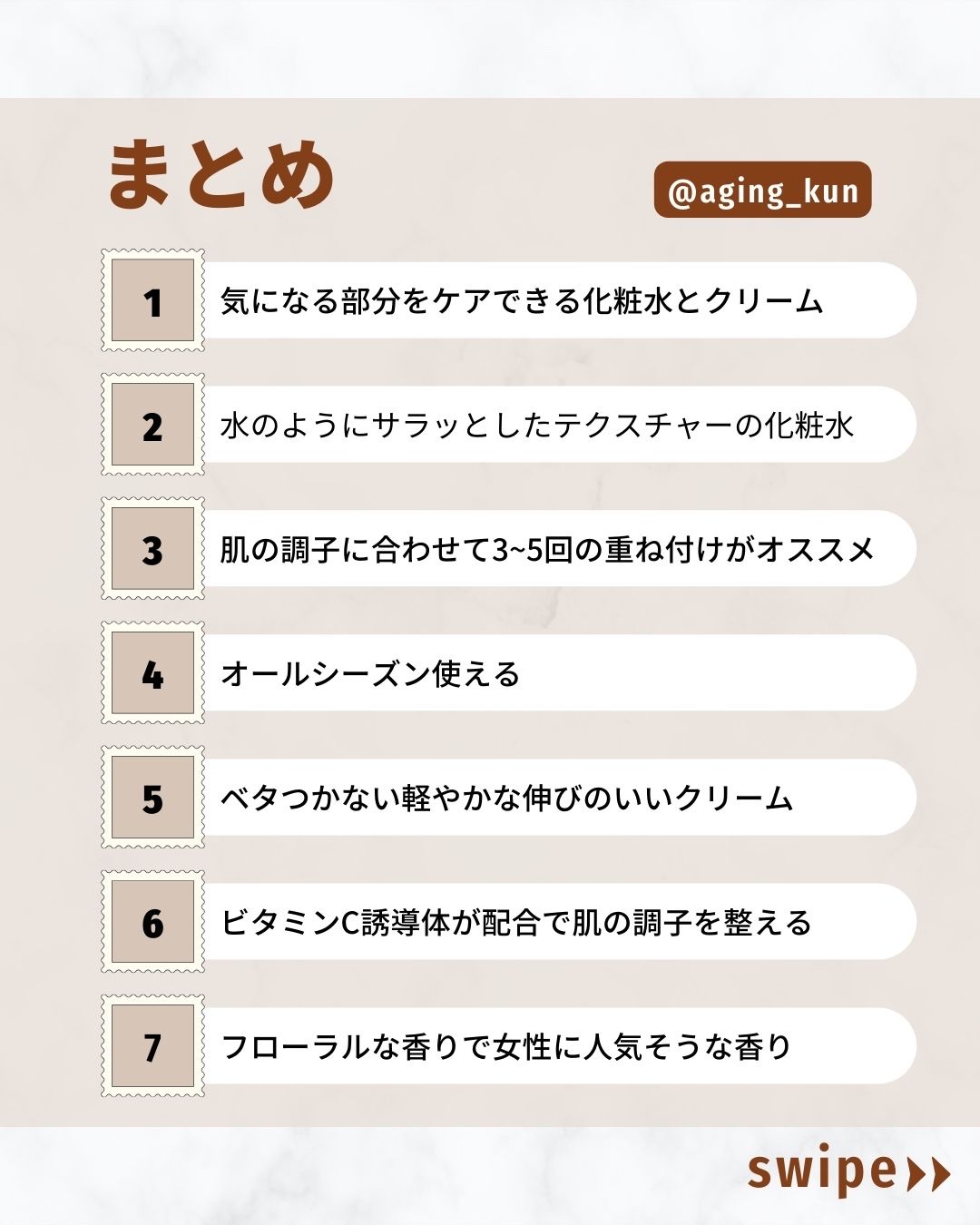Viewport: 980px width, 1225px height.
Task: Tap the number 6 stamp badge
Action: click(152, 923)
